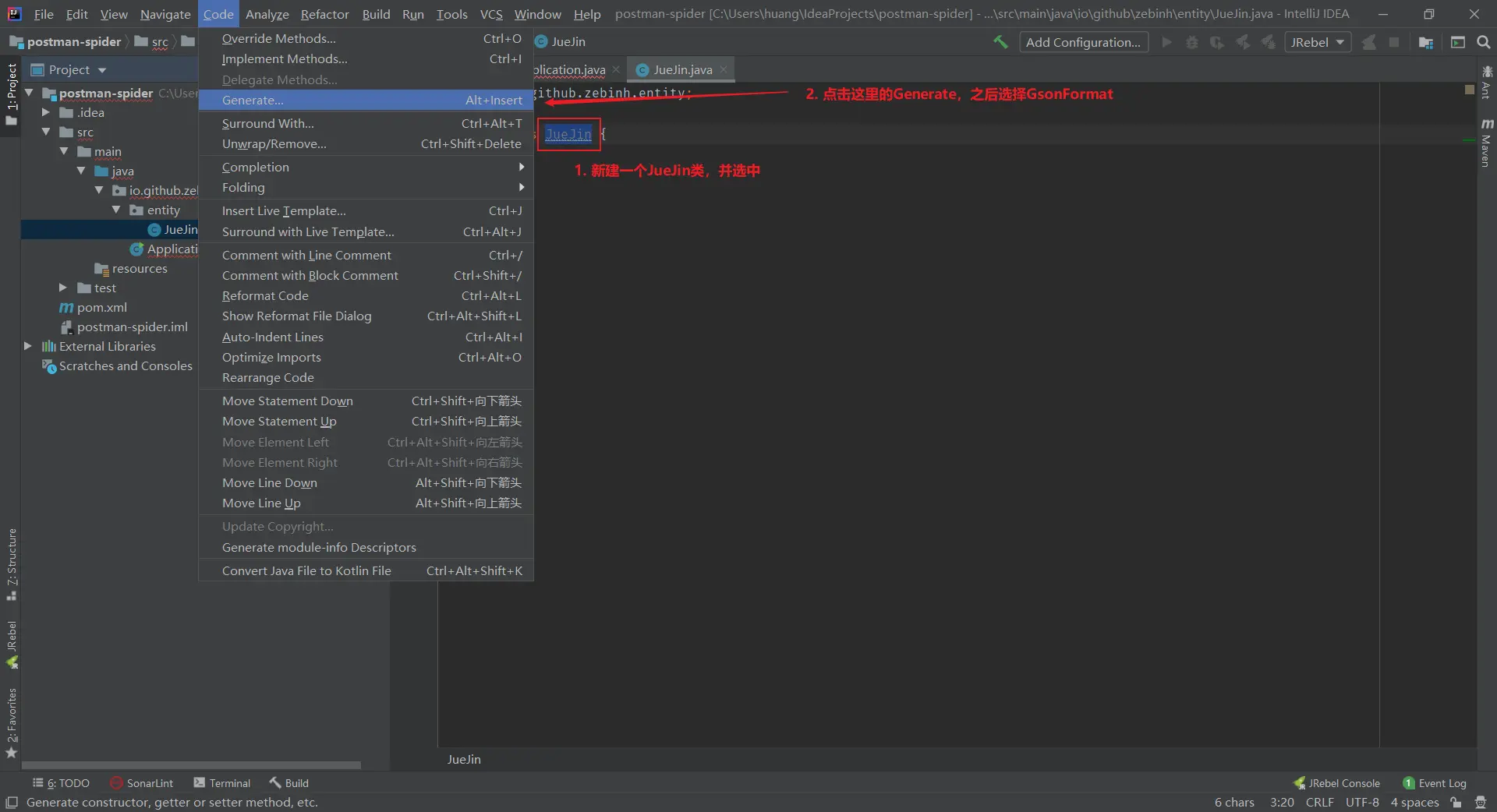Open the Z: Structure tool window

(11, 564)
